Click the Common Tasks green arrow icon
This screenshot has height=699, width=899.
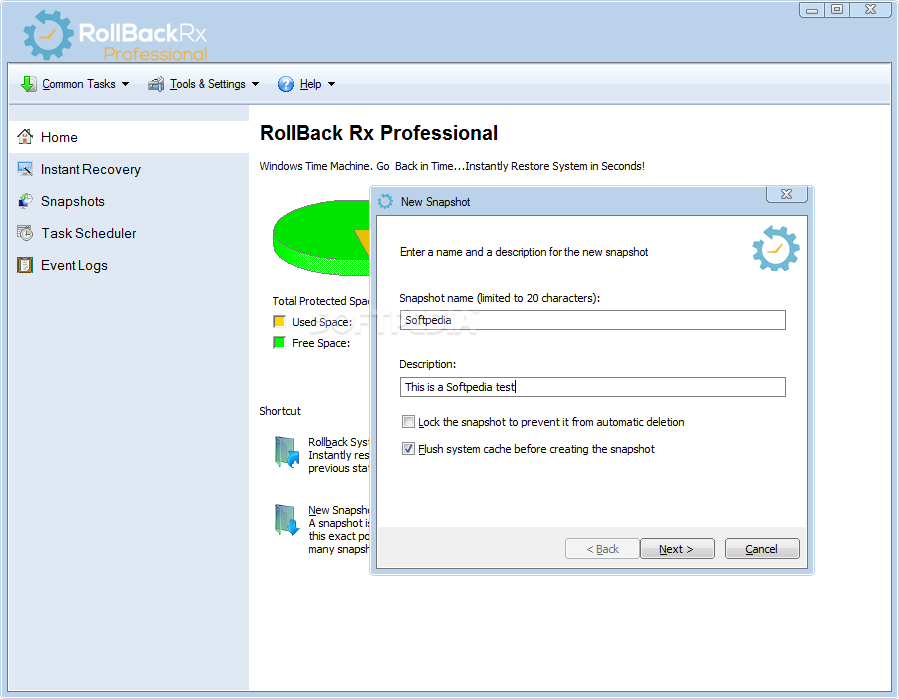tap(28, 84)
